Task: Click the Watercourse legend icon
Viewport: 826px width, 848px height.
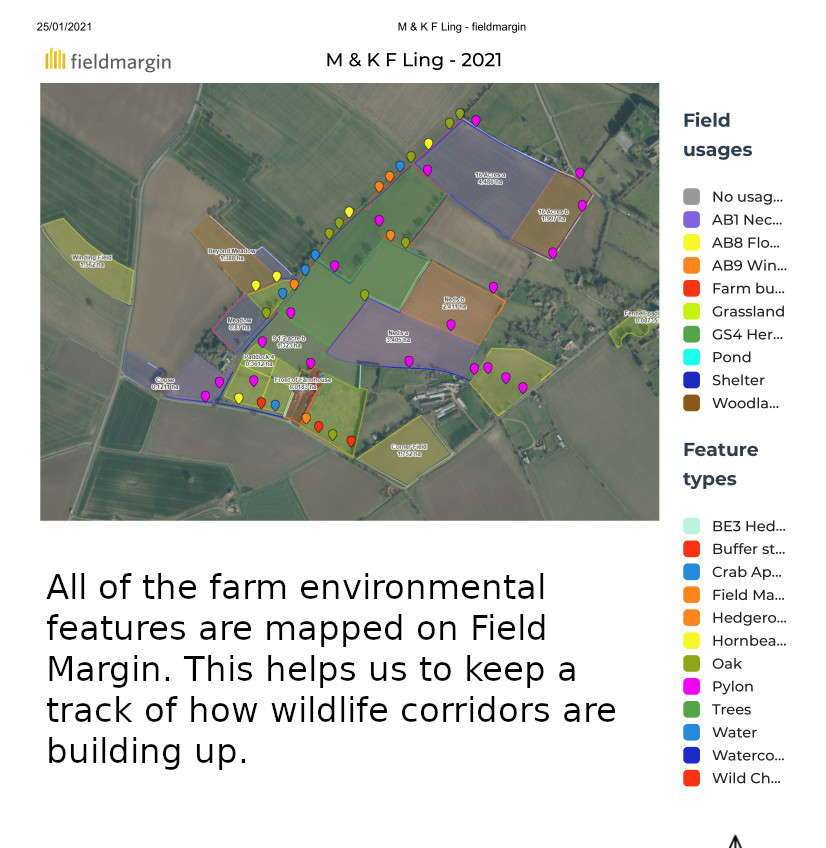Action: (691, 756)
